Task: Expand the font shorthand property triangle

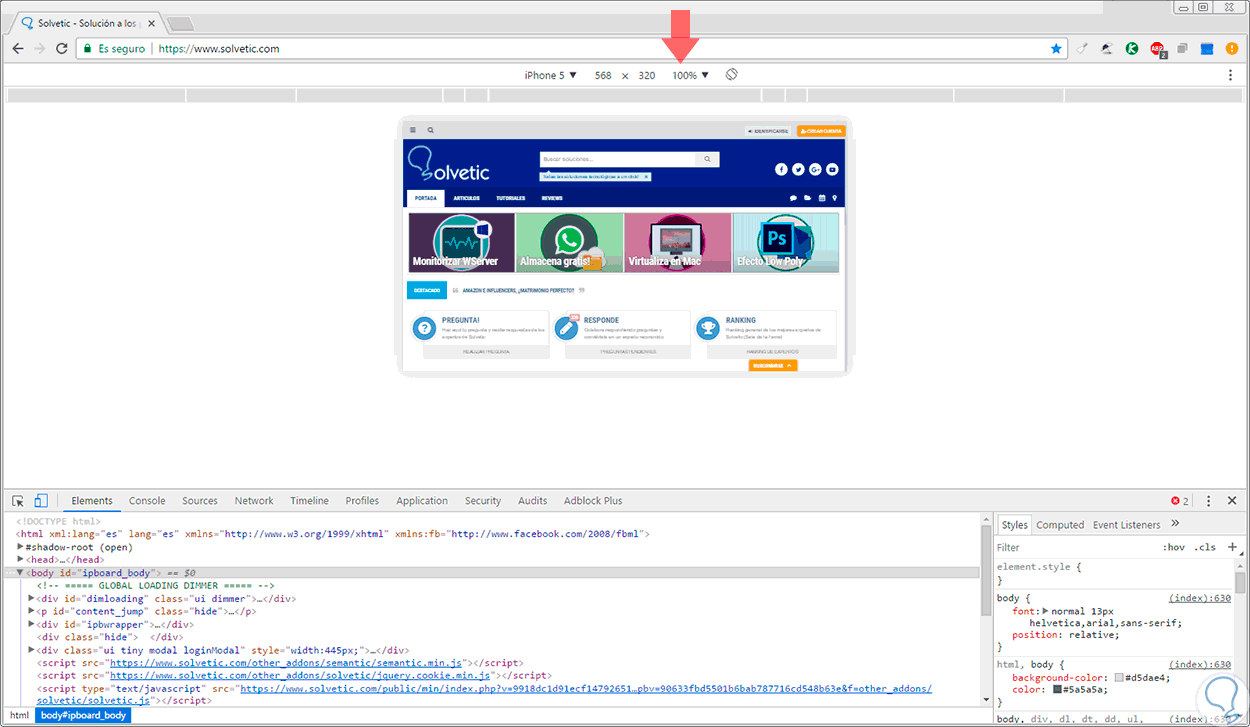Action: pos(1046,611)
